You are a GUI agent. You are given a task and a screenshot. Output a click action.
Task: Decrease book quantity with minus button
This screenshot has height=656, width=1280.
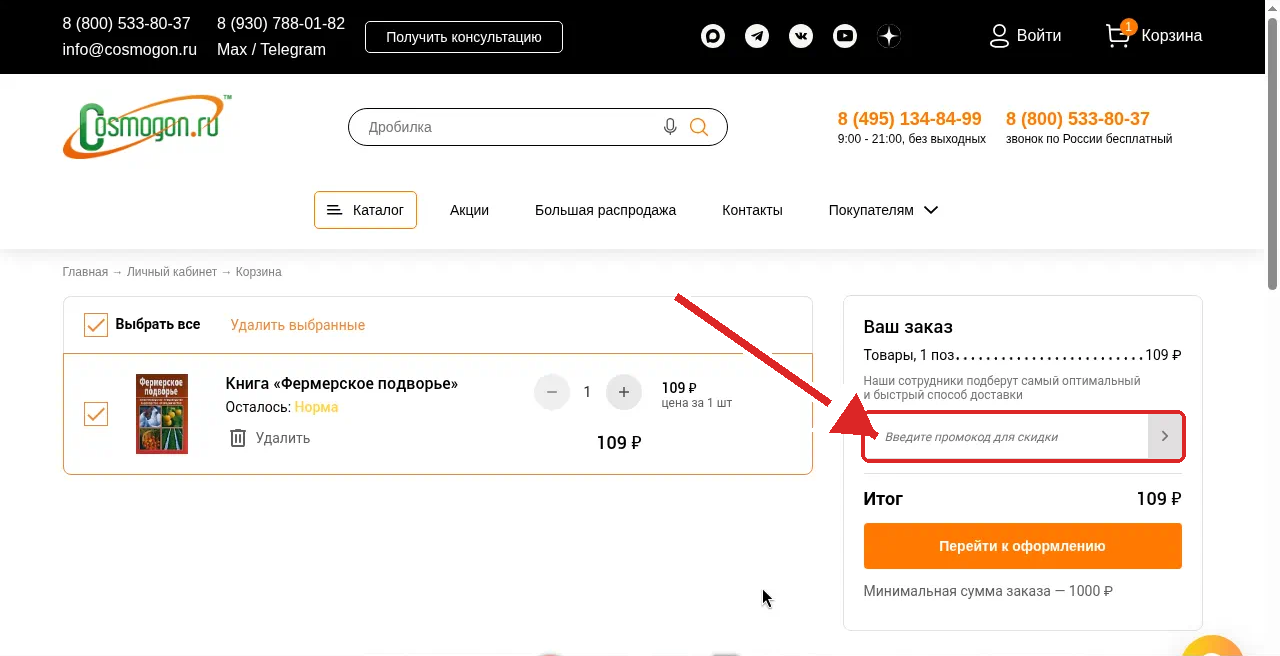552,392
